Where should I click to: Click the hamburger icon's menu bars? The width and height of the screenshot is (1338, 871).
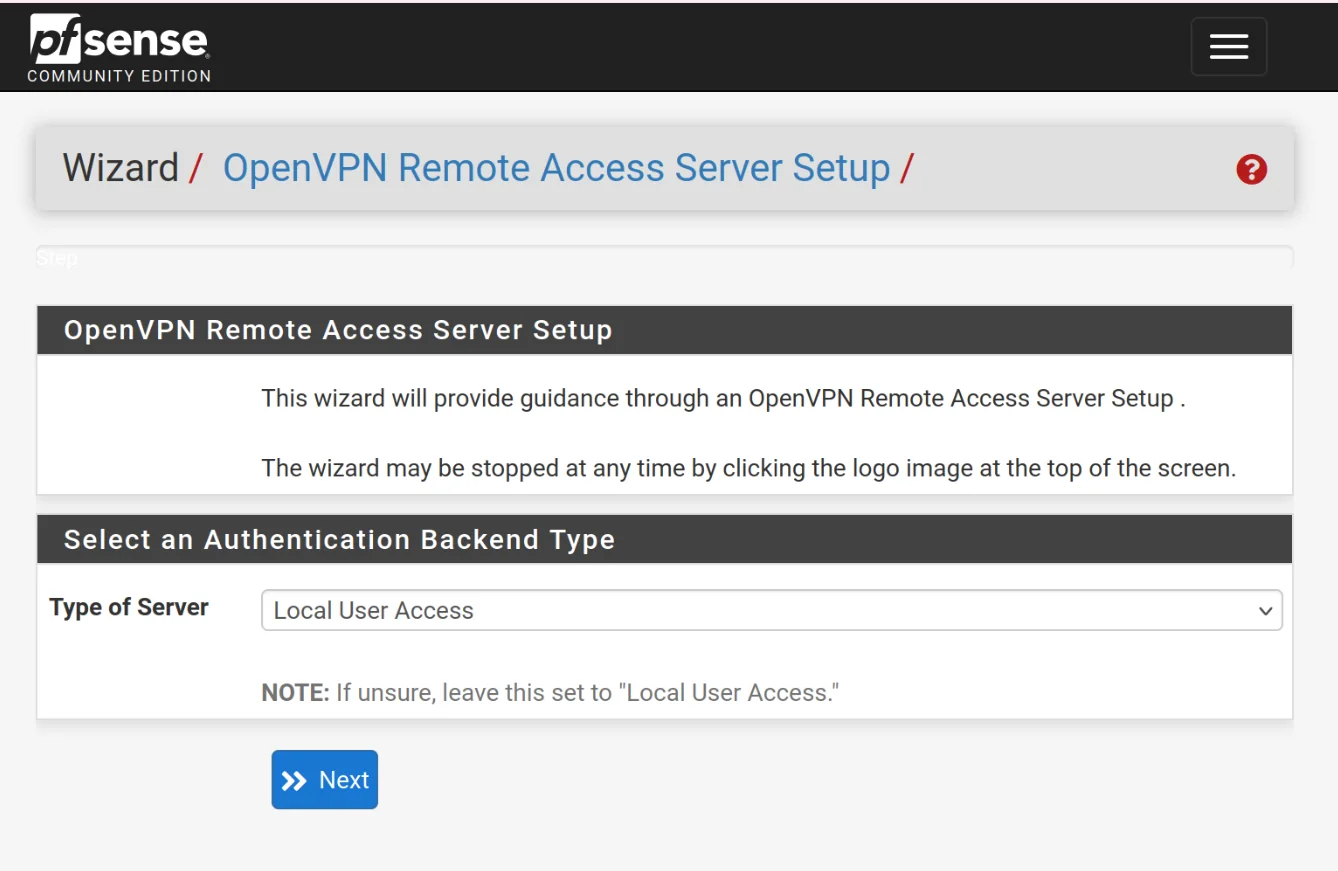[x=1228, y=46]
